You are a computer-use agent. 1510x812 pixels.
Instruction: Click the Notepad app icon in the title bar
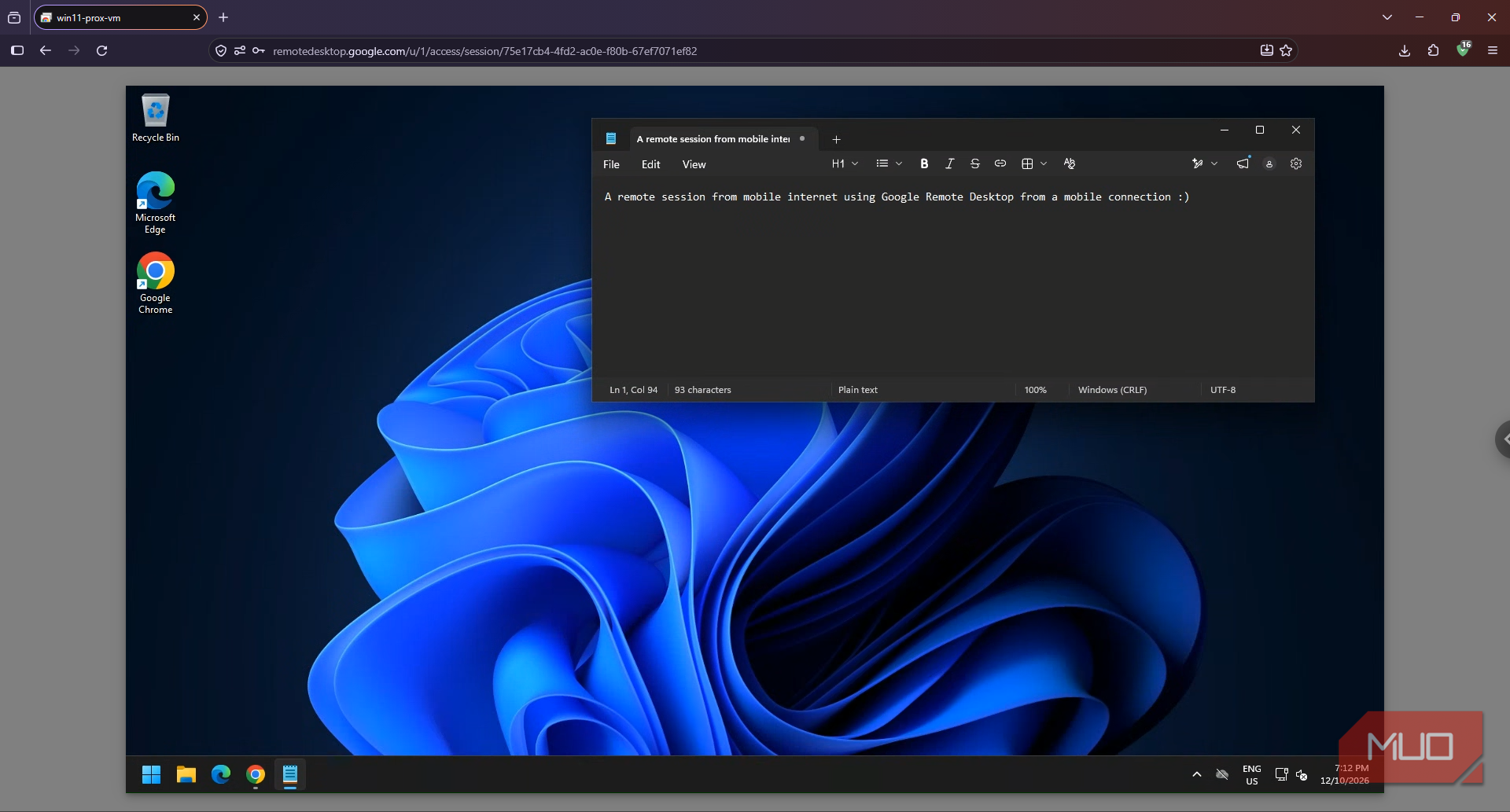point(611,138)
